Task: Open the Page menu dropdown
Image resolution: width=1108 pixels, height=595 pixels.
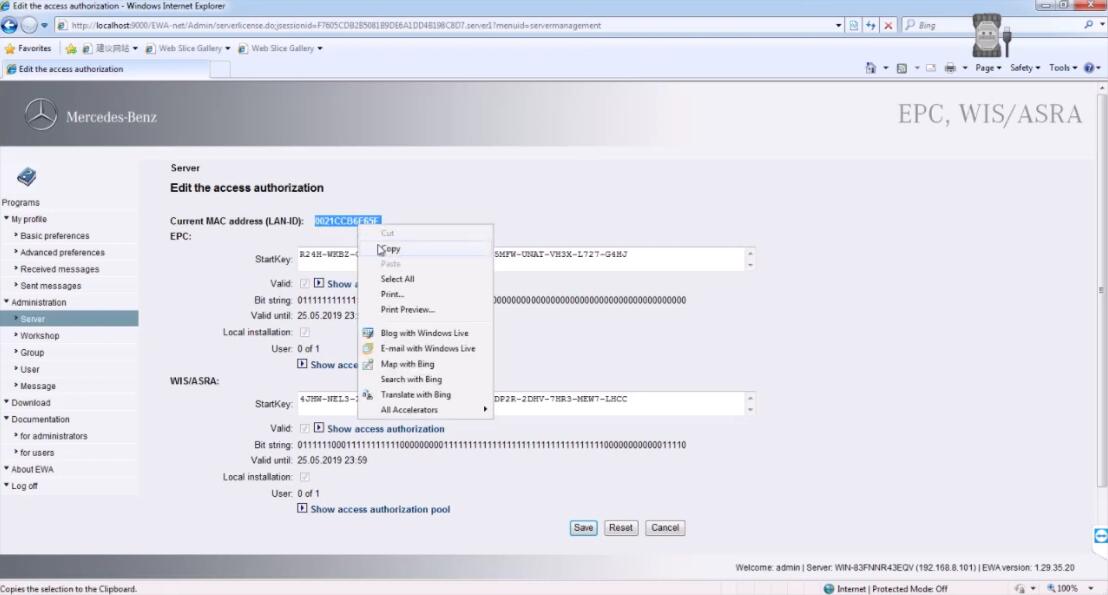Action: click(988, 68)
